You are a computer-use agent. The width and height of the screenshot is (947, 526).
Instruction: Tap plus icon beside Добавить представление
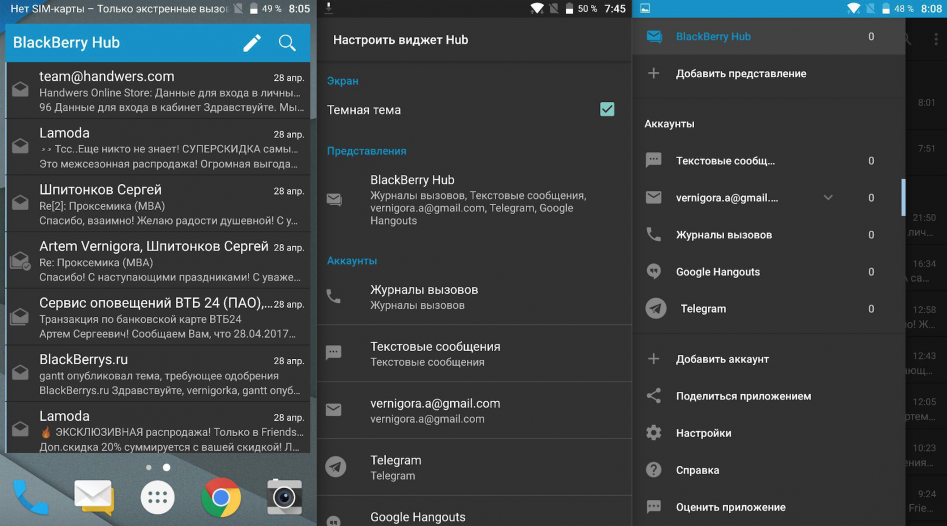point(653,73)
